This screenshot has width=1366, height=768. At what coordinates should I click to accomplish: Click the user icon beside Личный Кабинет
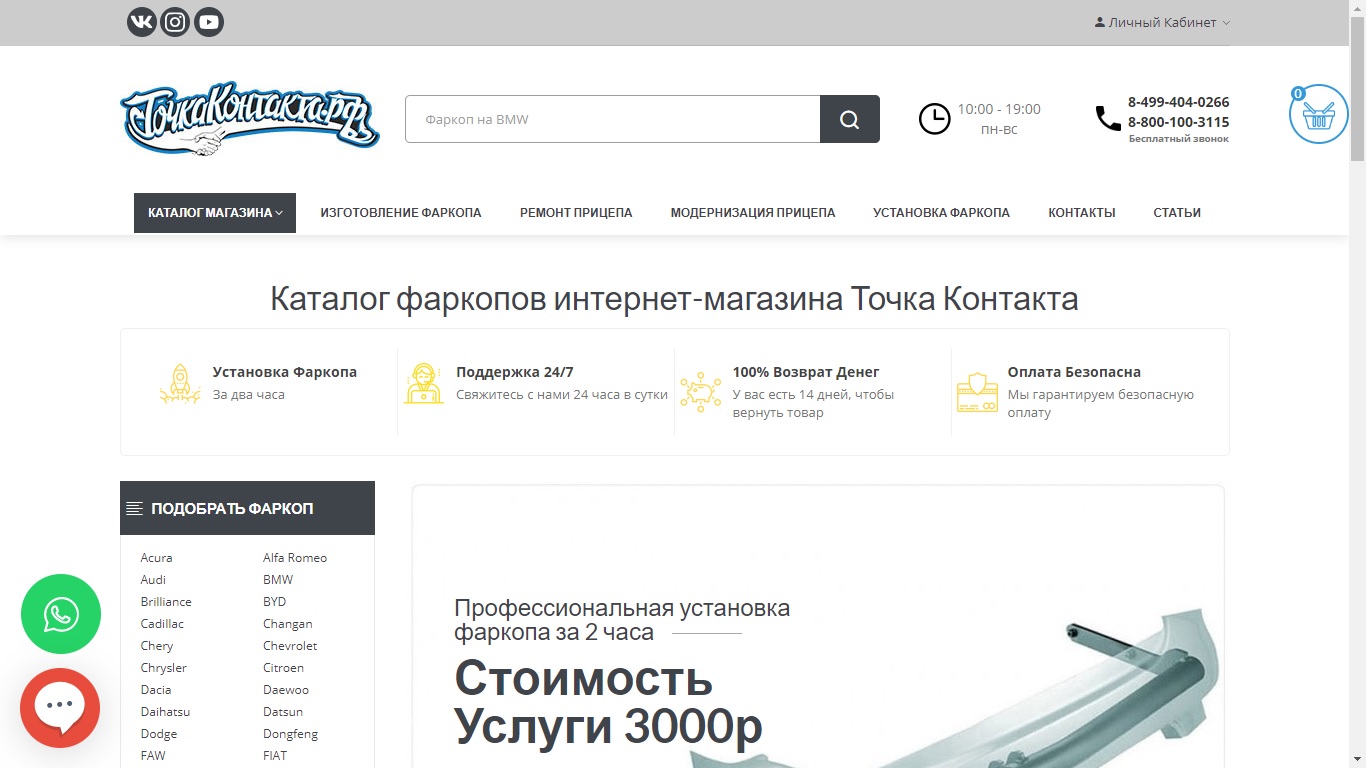tap(1100, 22)
